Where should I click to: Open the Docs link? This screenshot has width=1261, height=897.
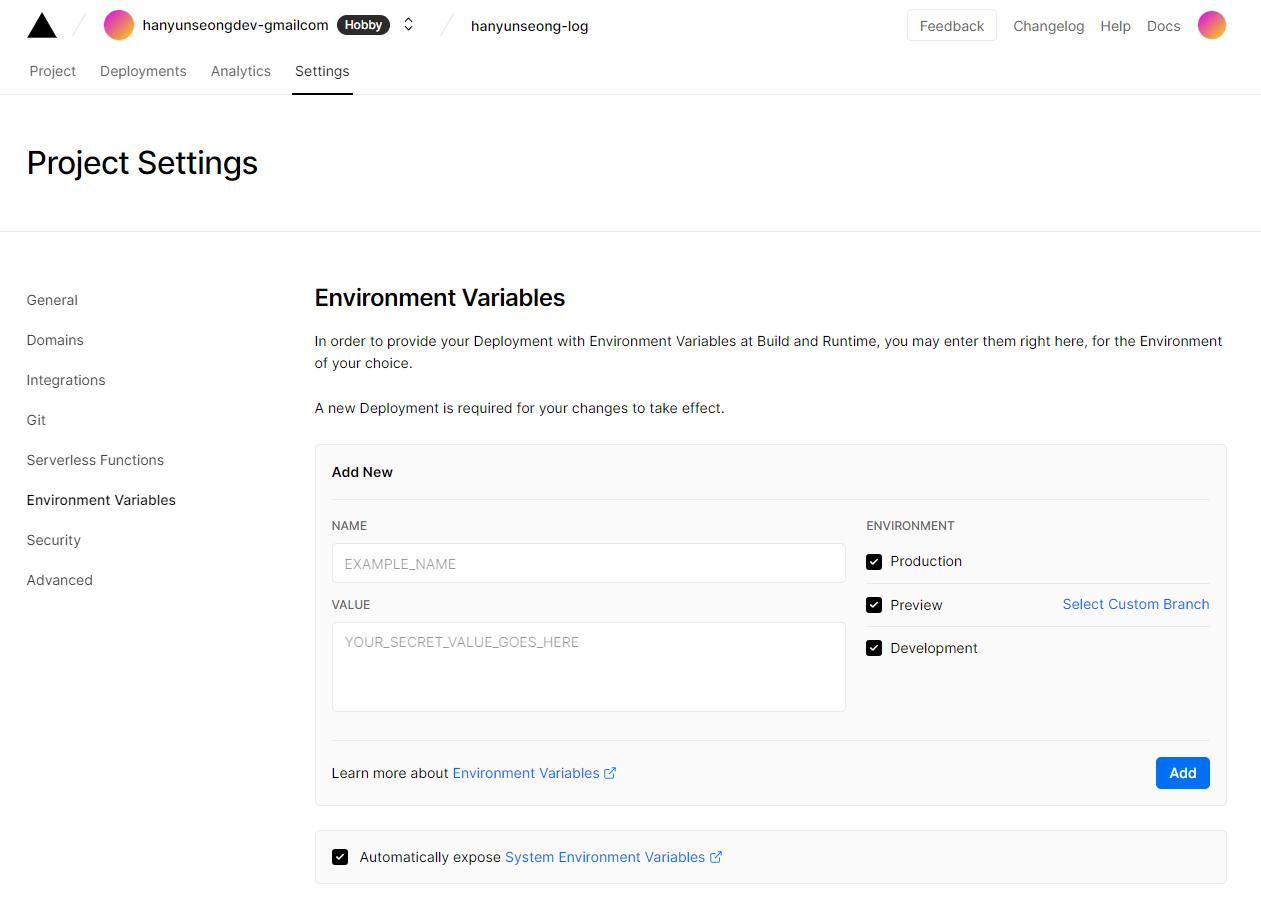pyautogui.click(x=1163, y=26)
